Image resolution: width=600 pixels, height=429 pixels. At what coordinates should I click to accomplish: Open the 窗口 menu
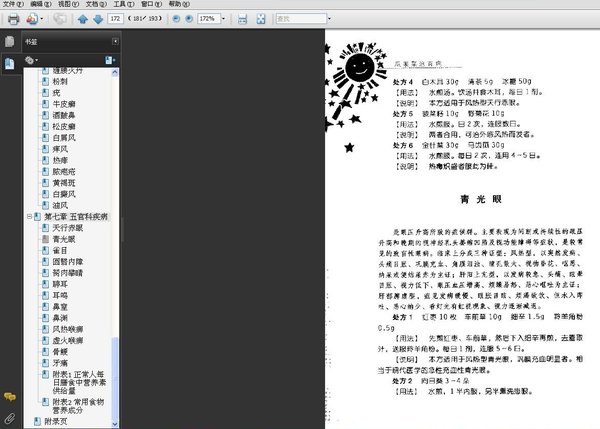click(x=152, y=4)
